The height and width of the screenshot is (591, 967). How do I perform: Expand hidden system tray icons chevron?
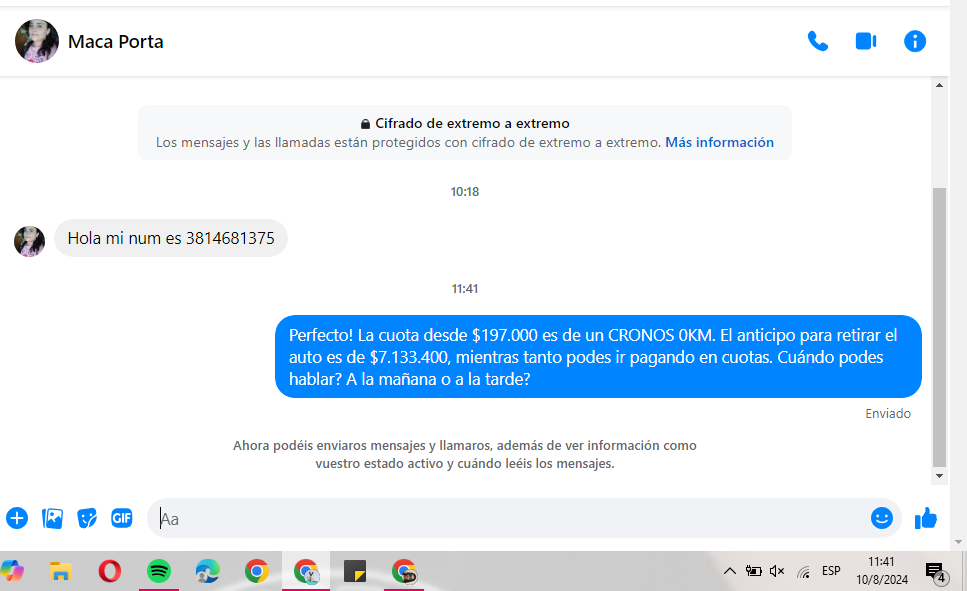click(730, 571)
